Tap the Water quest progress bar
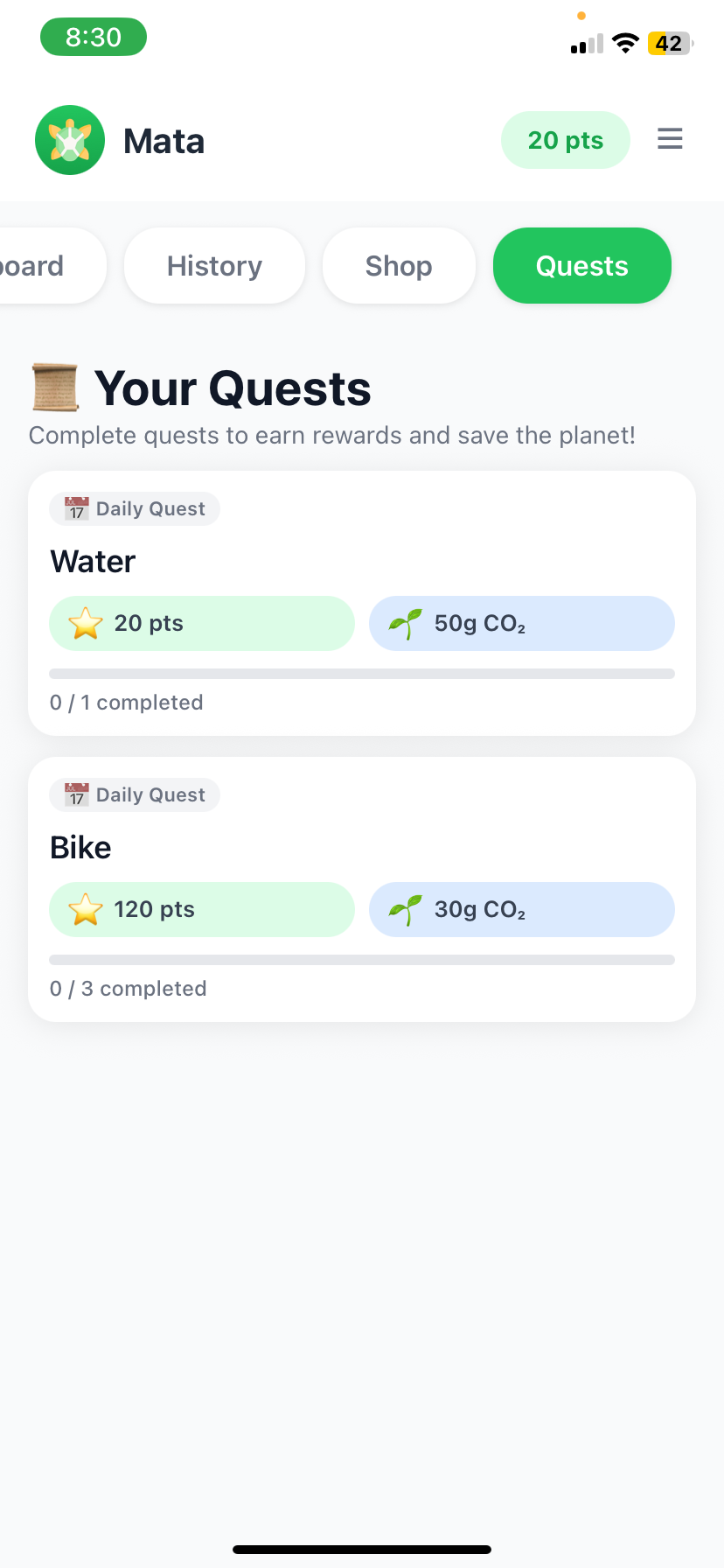 362,674
